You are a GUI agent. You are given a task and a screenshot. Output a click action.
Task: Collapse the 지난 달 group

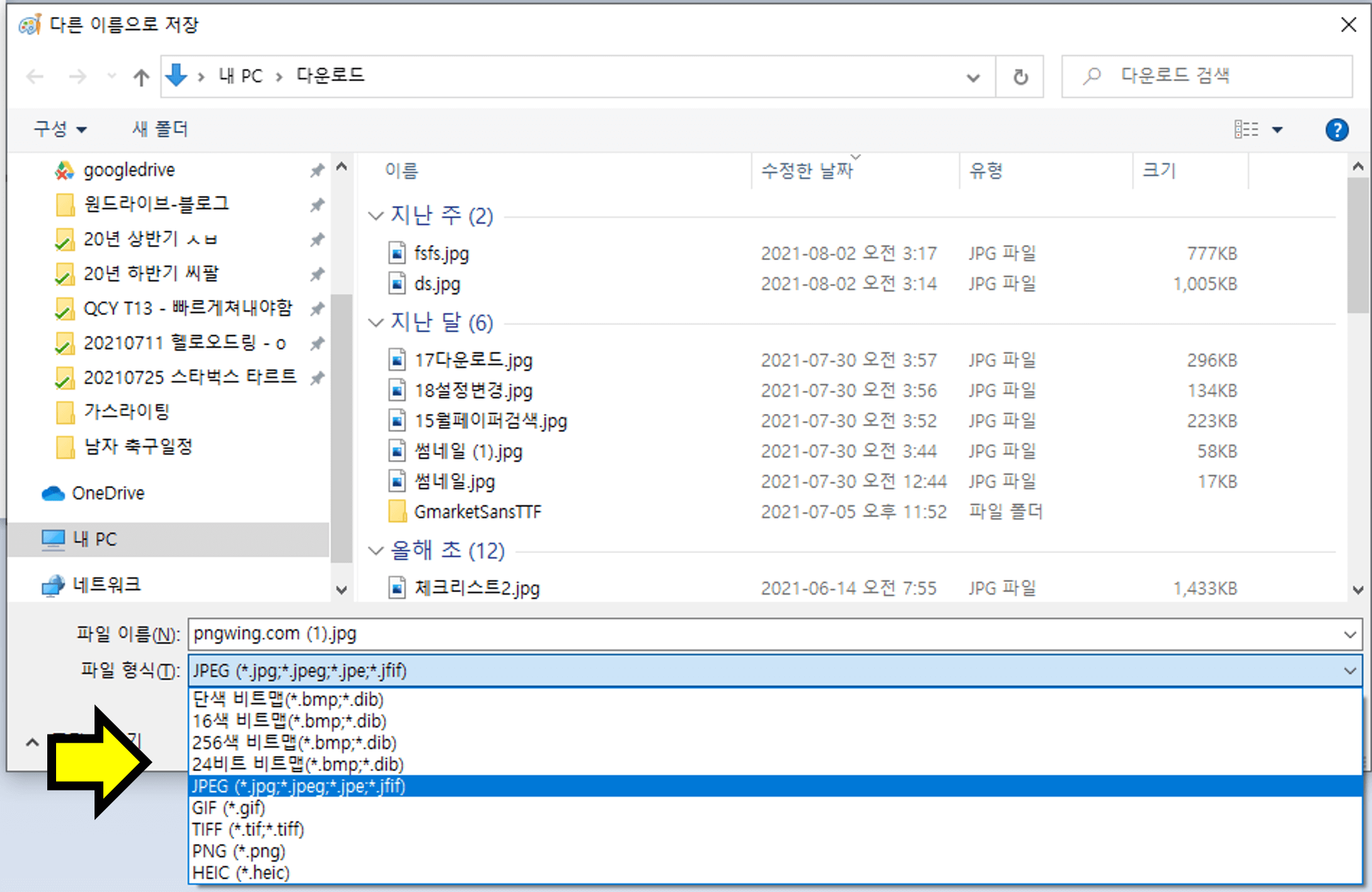[x=376, y=322]
